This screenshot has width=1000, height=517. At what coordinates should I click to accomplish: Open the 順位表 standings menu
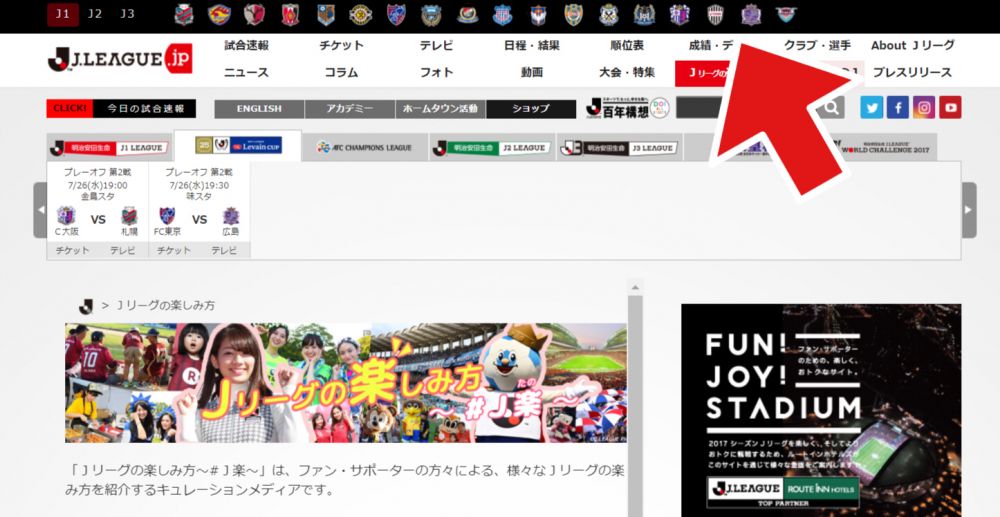pos(627,45)
